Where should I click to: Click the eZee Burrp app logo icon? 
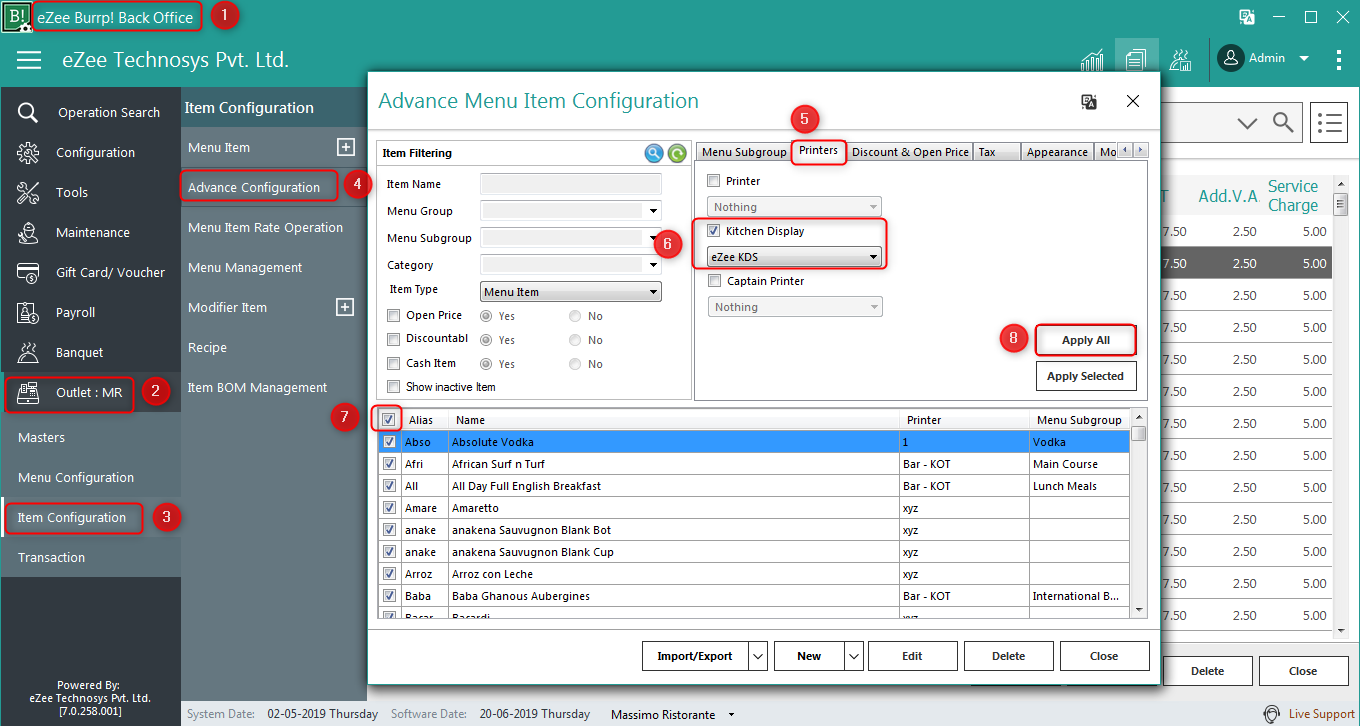point(17,17)
